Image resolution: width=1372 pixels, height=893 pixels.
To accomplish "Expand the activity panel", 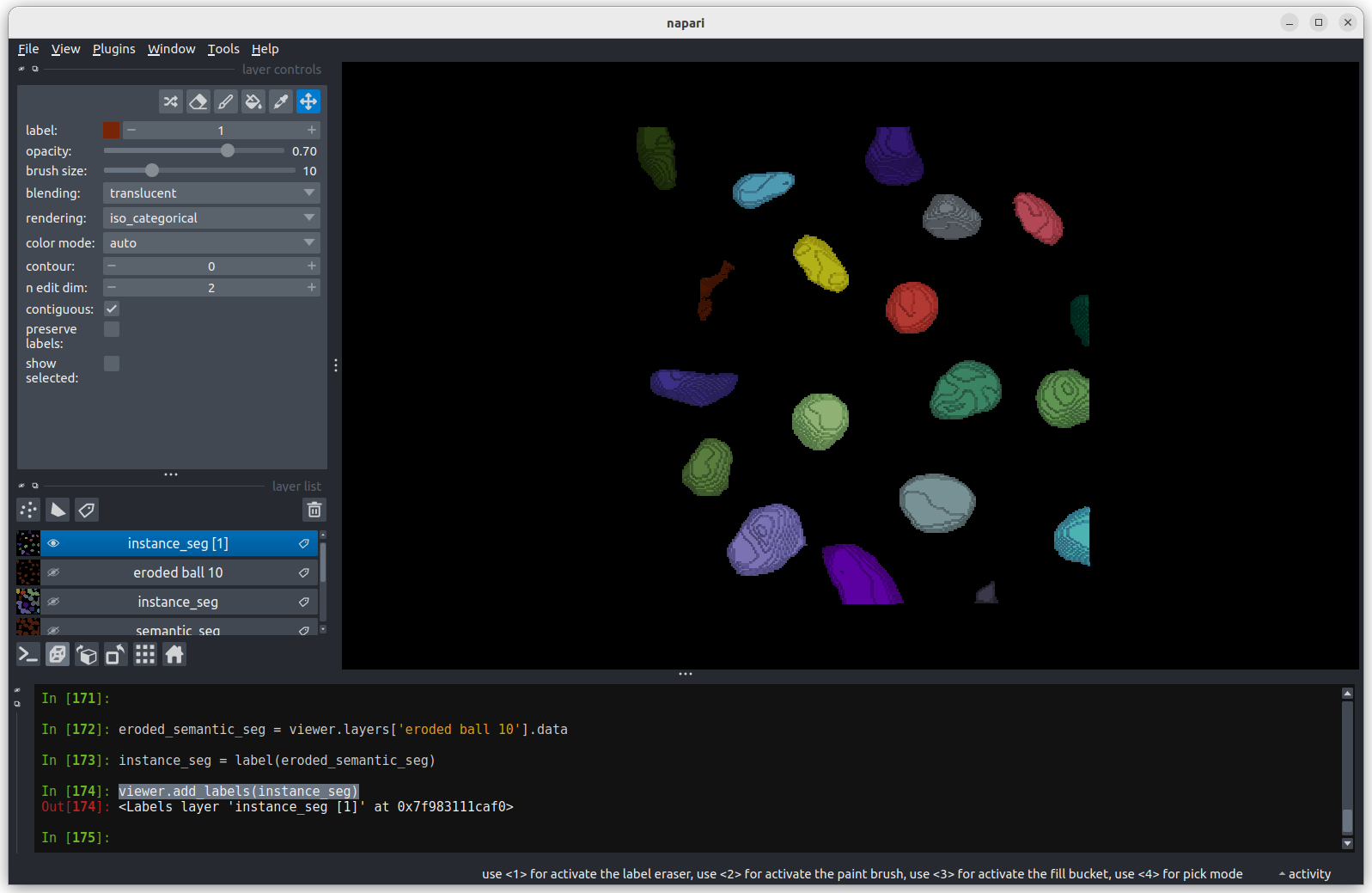I will [x=1305, y=874].
